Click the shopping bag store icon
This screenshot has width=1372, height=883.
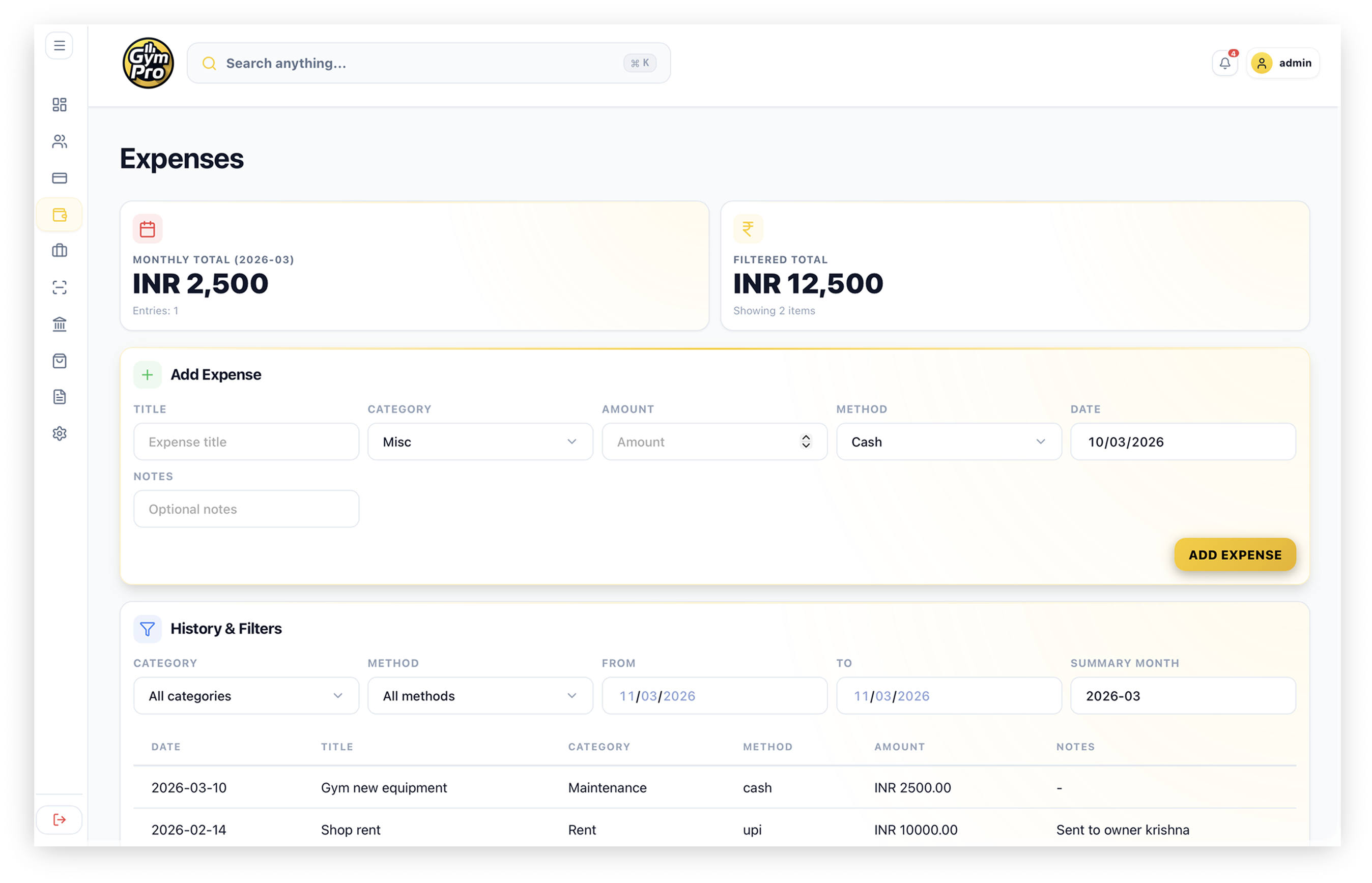pyautogui.click(x=59, y=361)
